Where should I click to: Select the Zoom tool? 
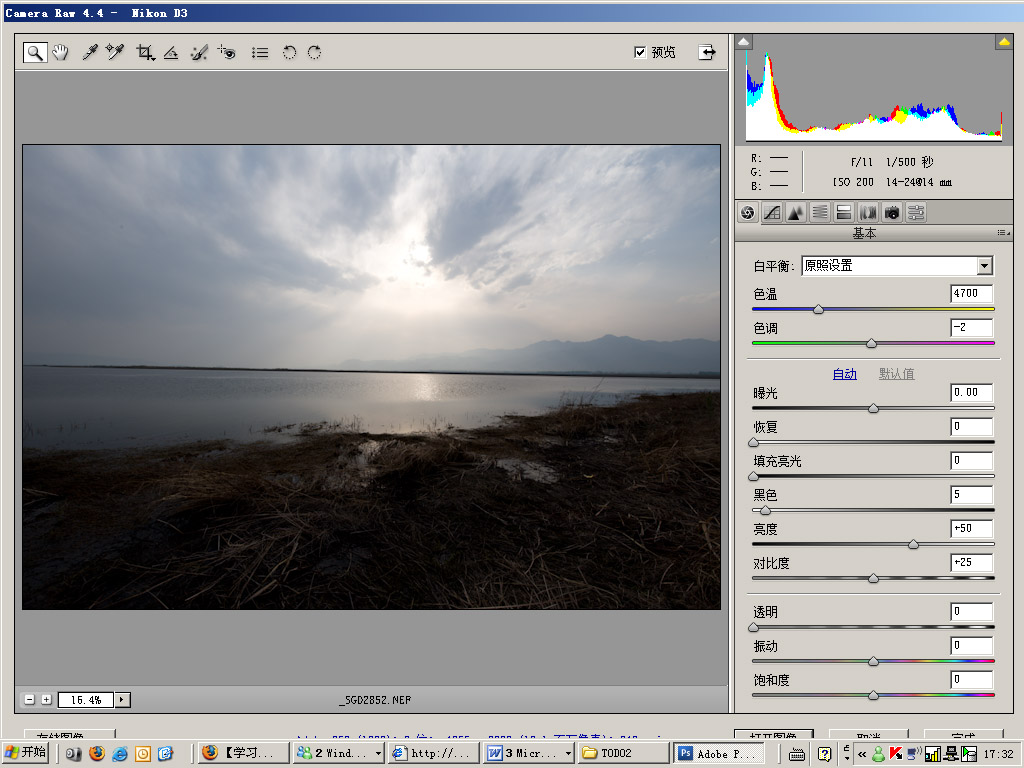(35, 52)
